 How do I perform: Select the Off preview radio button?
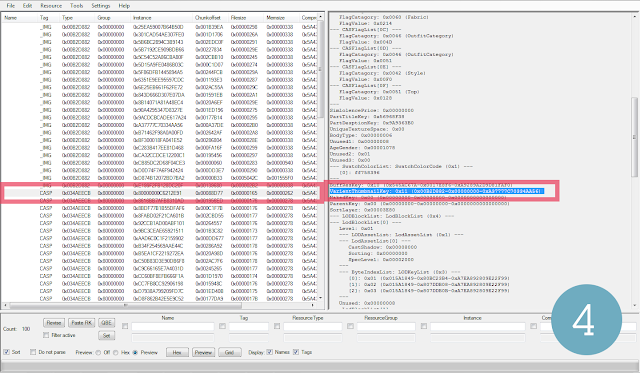tap(98, 353)
